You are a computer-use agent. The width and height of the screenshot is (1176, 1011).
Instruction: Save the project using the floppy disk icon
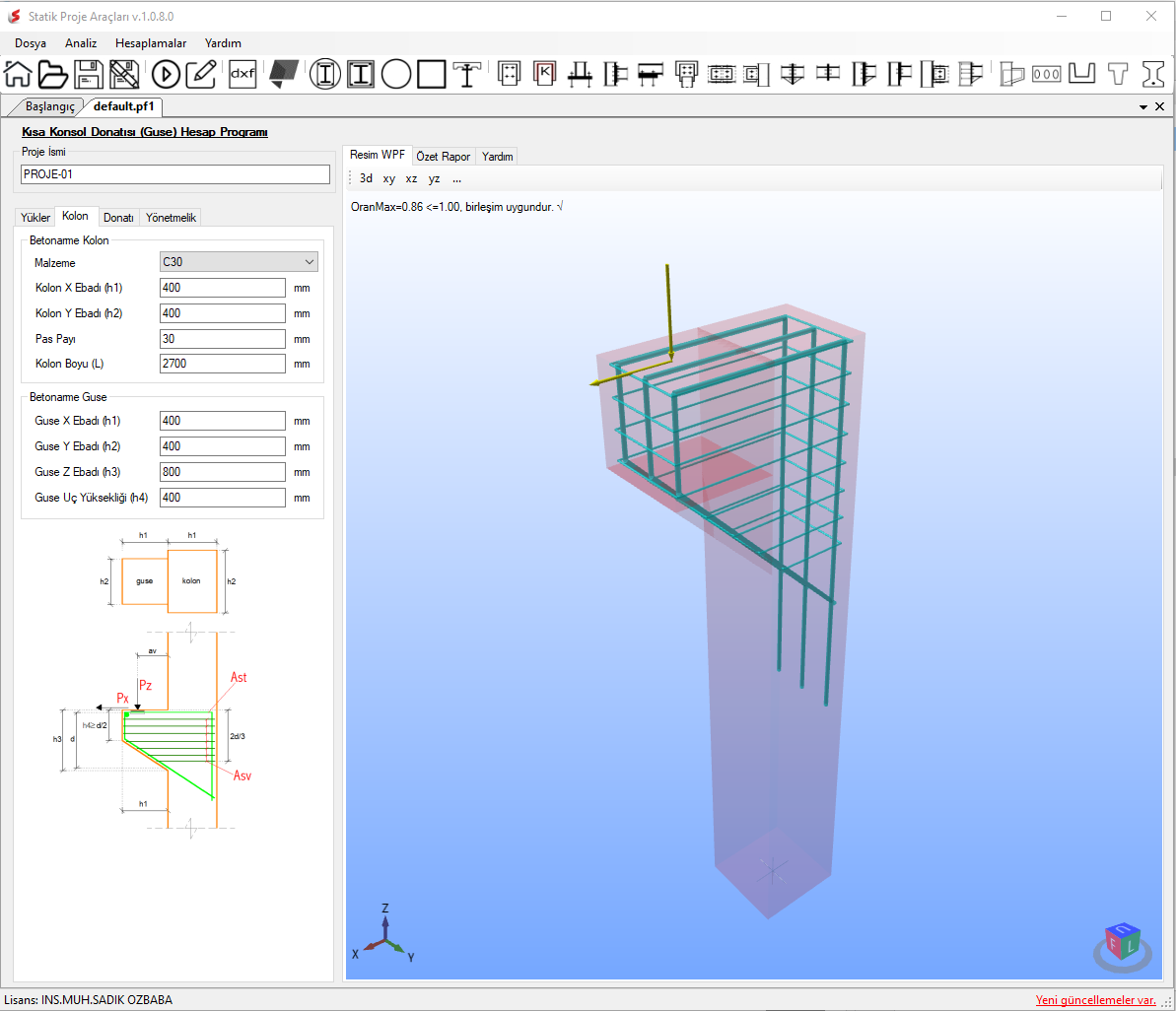pos(89,74)
